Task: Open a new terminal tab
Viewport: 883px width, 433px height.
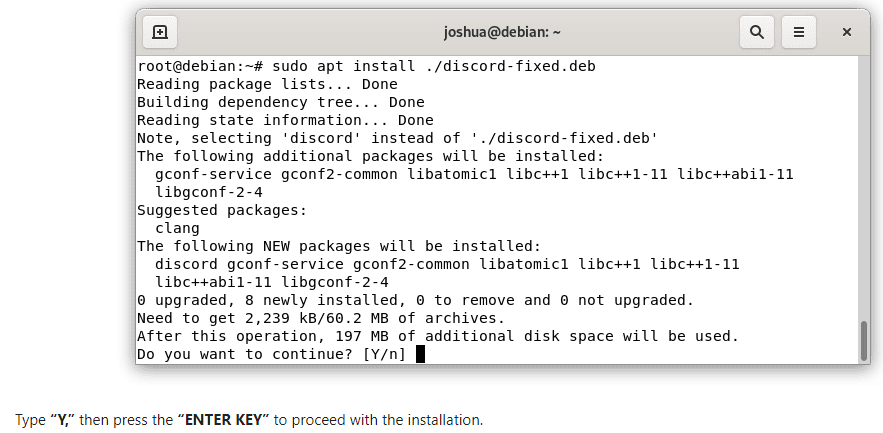Action: (160, 32)
